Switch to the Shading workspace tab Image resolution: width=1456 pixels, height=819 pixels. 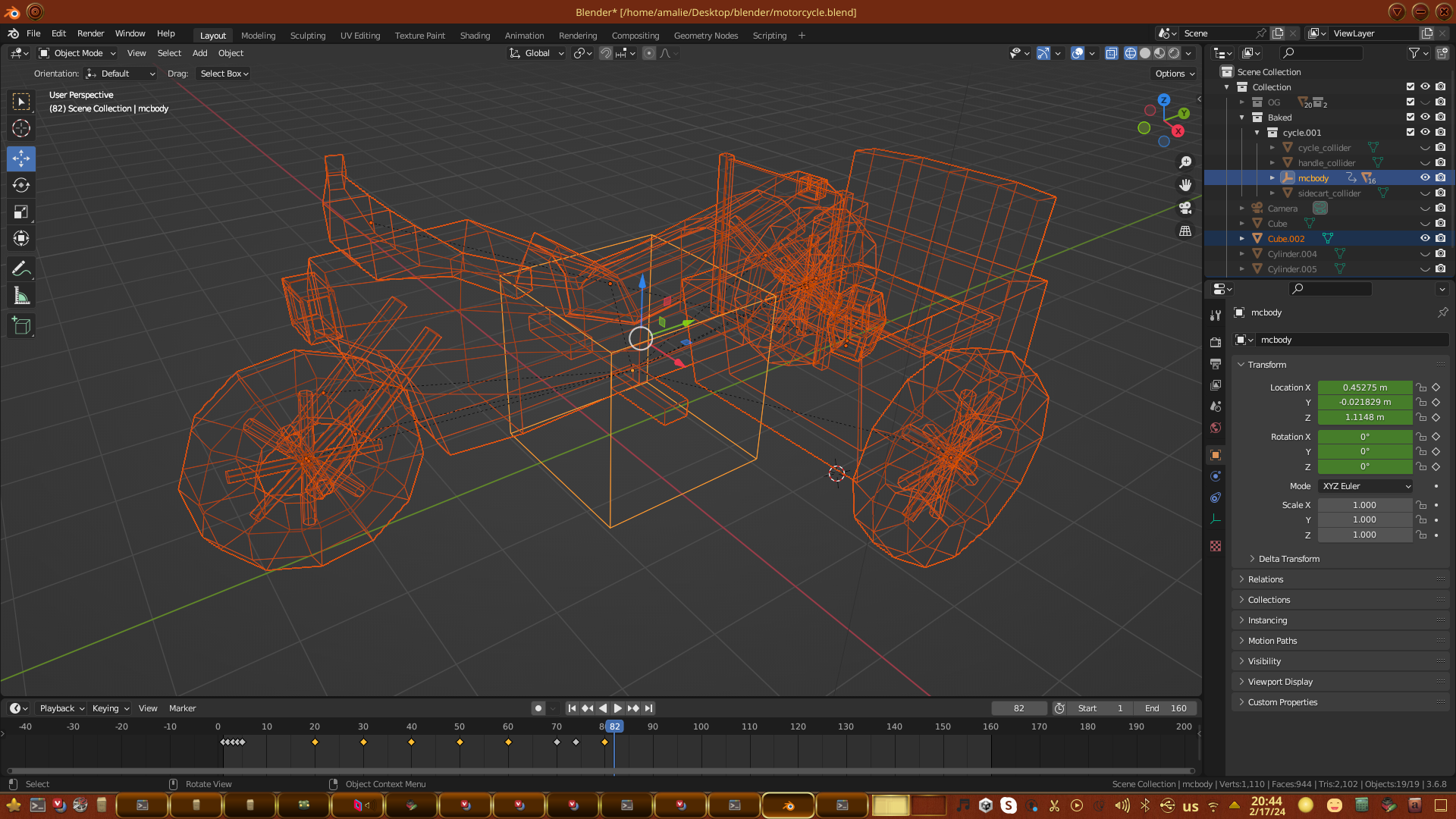point(475,36)
